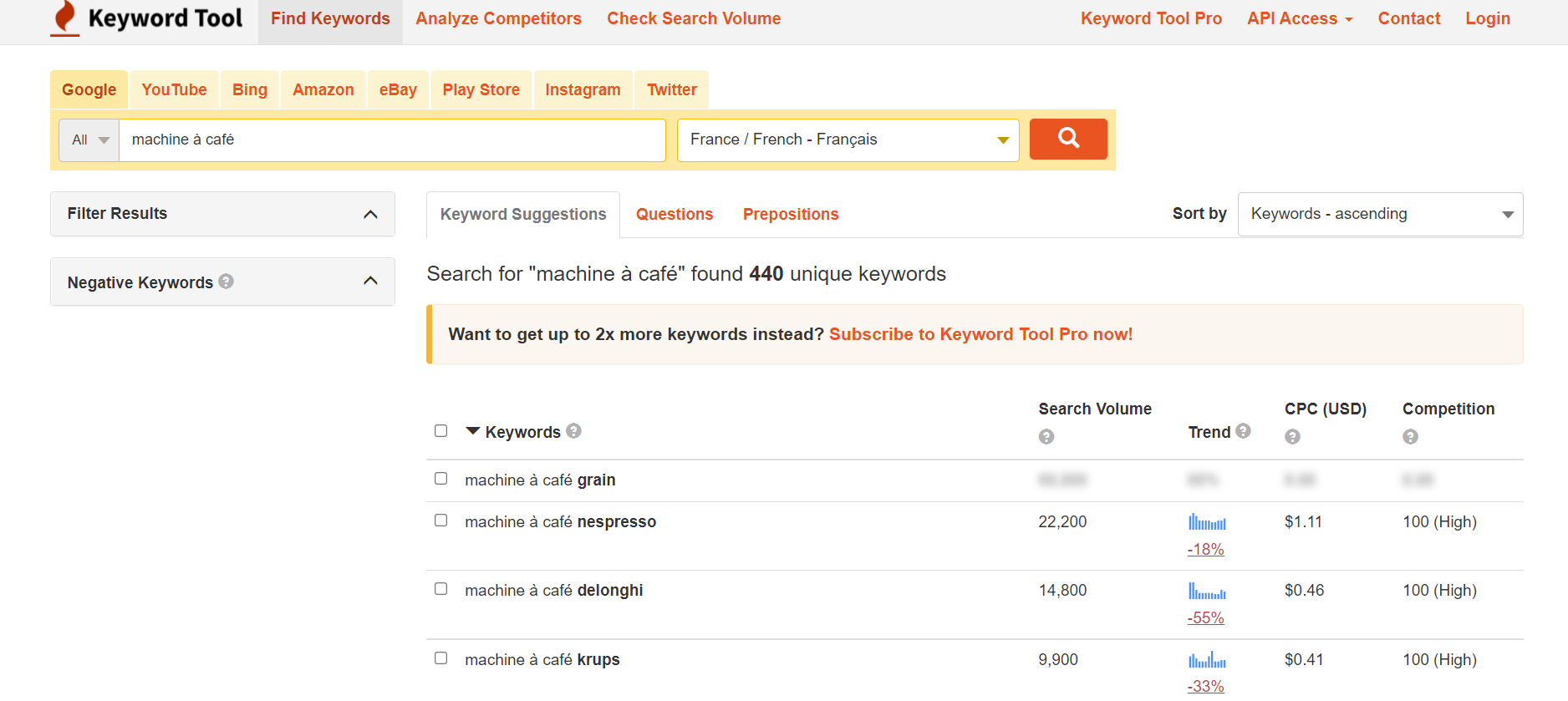Open the Sort by dropdown
Viewport: 1568px width, 701px height.
point(1380,215)
